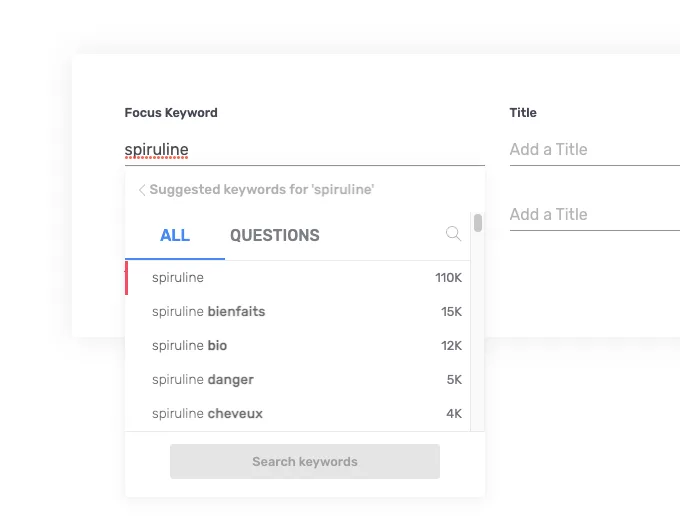The image size is (680, 530).
Task: Select the ALL tab
Action: coord(175,236)
